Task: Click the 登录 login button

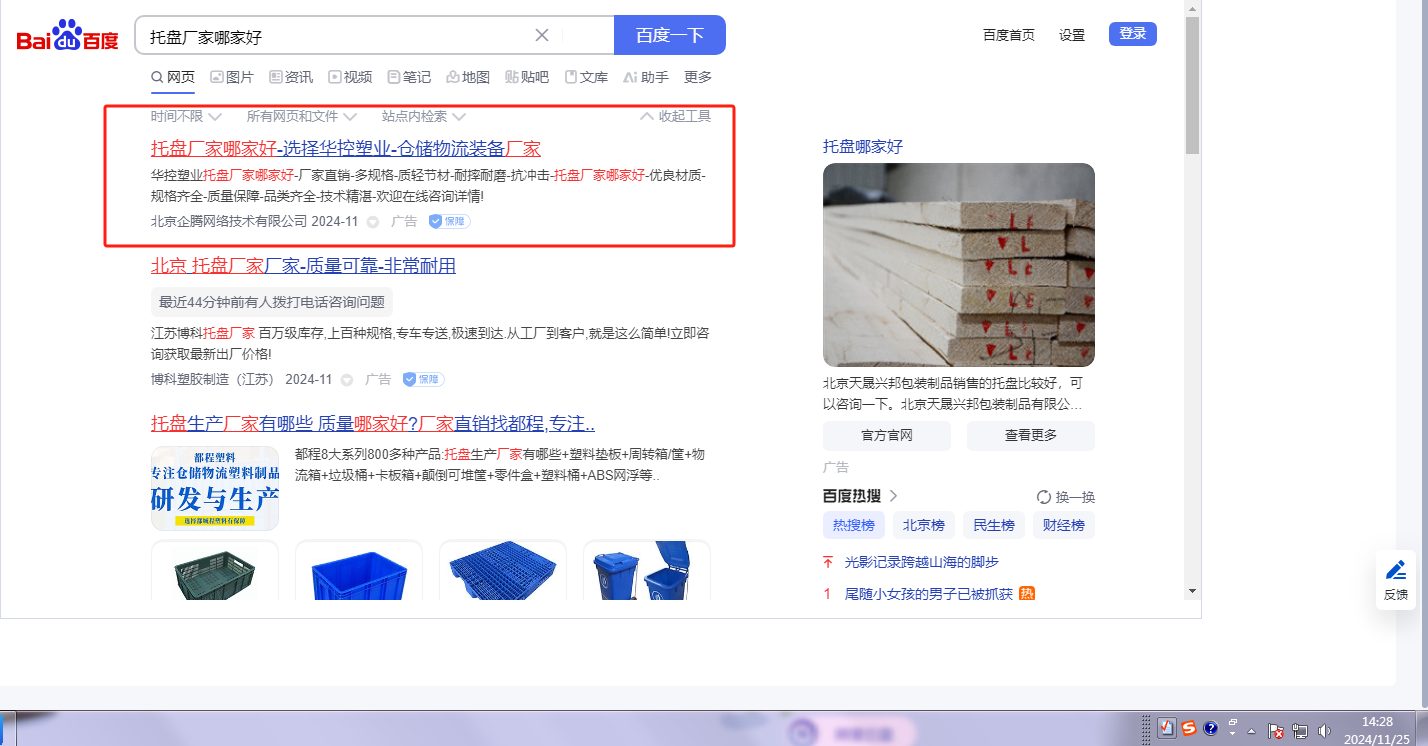Action: click(x=1133, y=34)
